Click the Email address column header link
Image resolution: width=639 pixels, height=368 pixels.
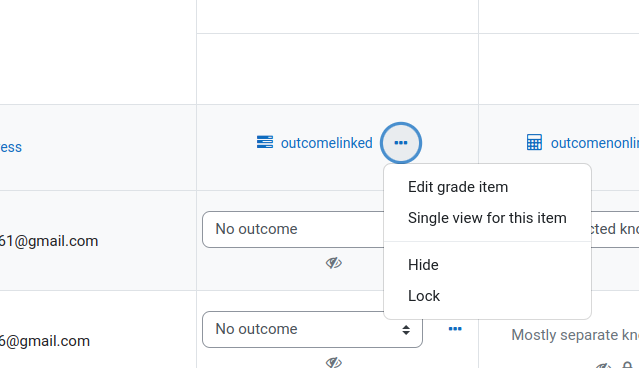pos(11,147)
